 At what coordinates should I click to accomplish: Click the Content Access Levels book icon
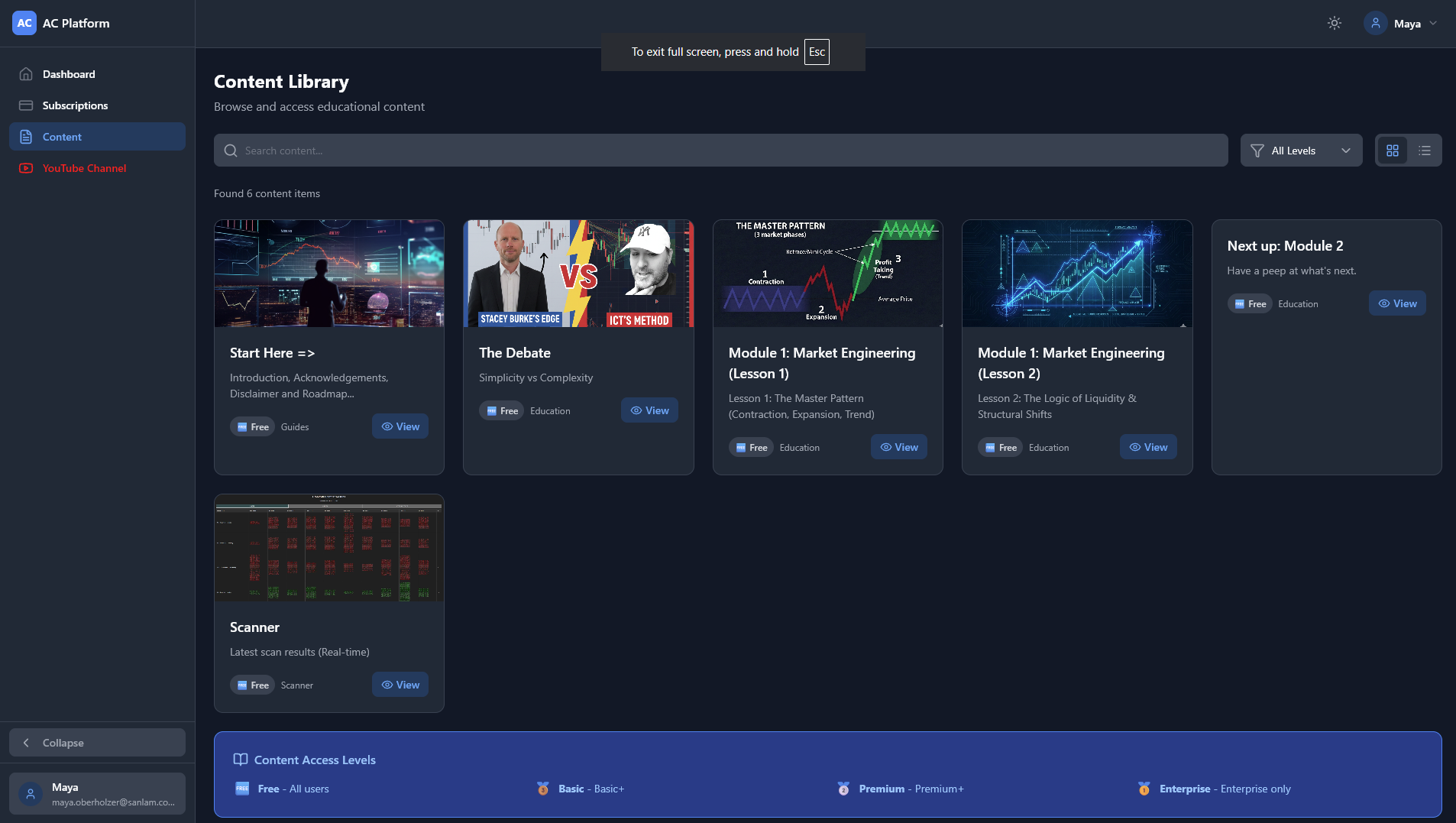pos(241,760)
